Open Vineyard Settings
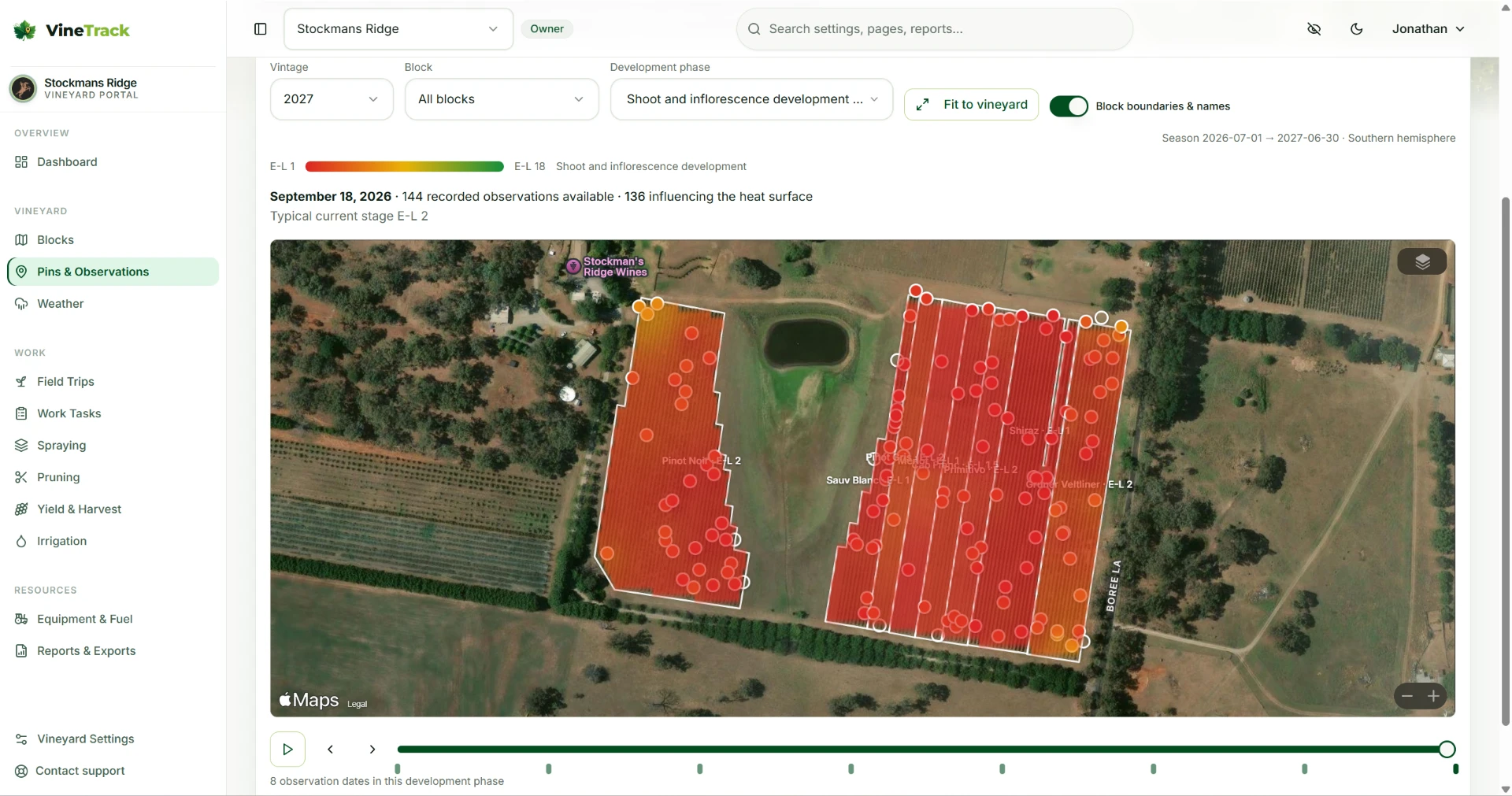The image size is (1512, 796). tap(113, 739)
